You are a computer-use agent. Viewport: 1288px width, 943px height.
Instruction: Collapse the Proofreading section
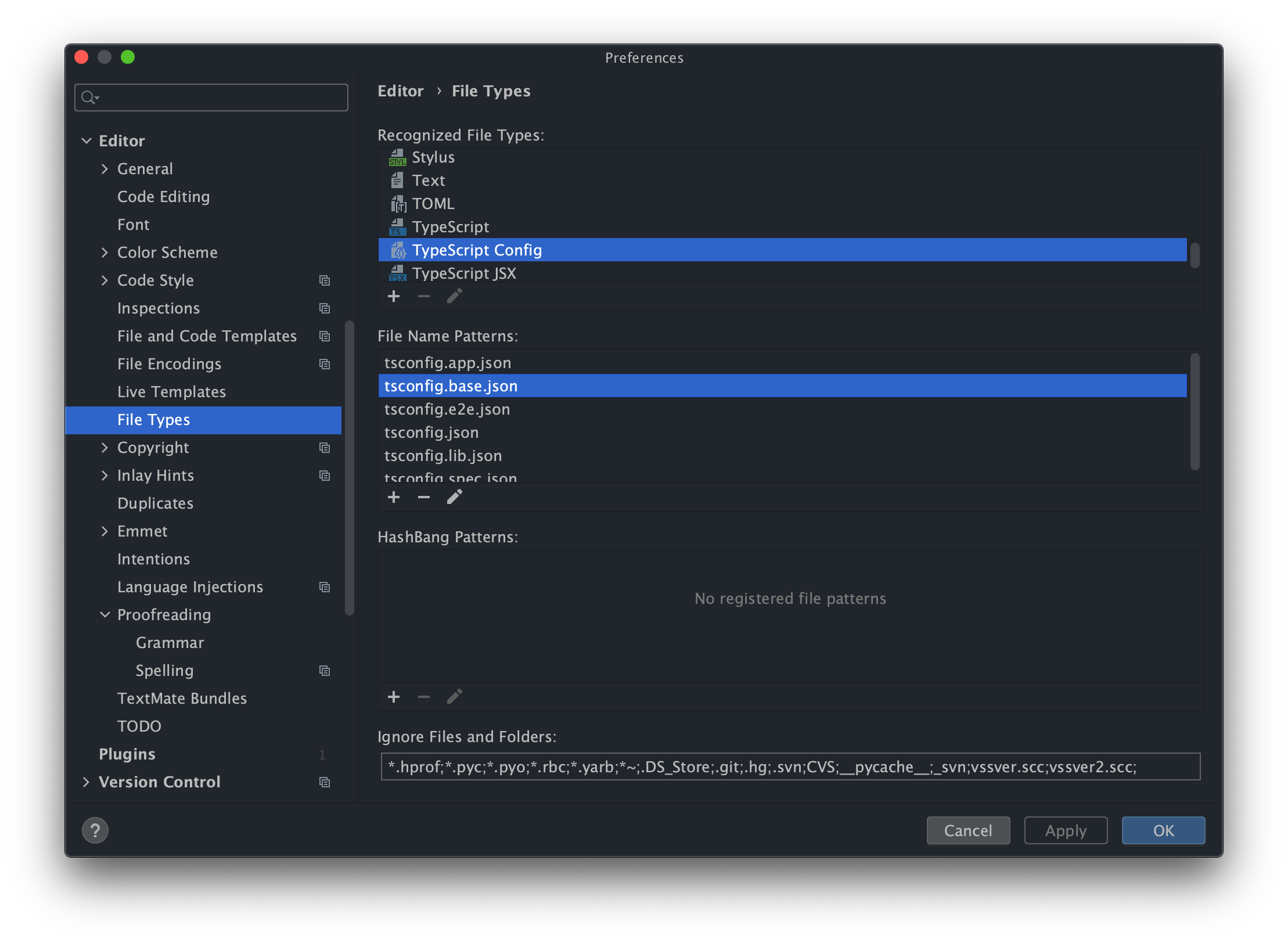105,615
